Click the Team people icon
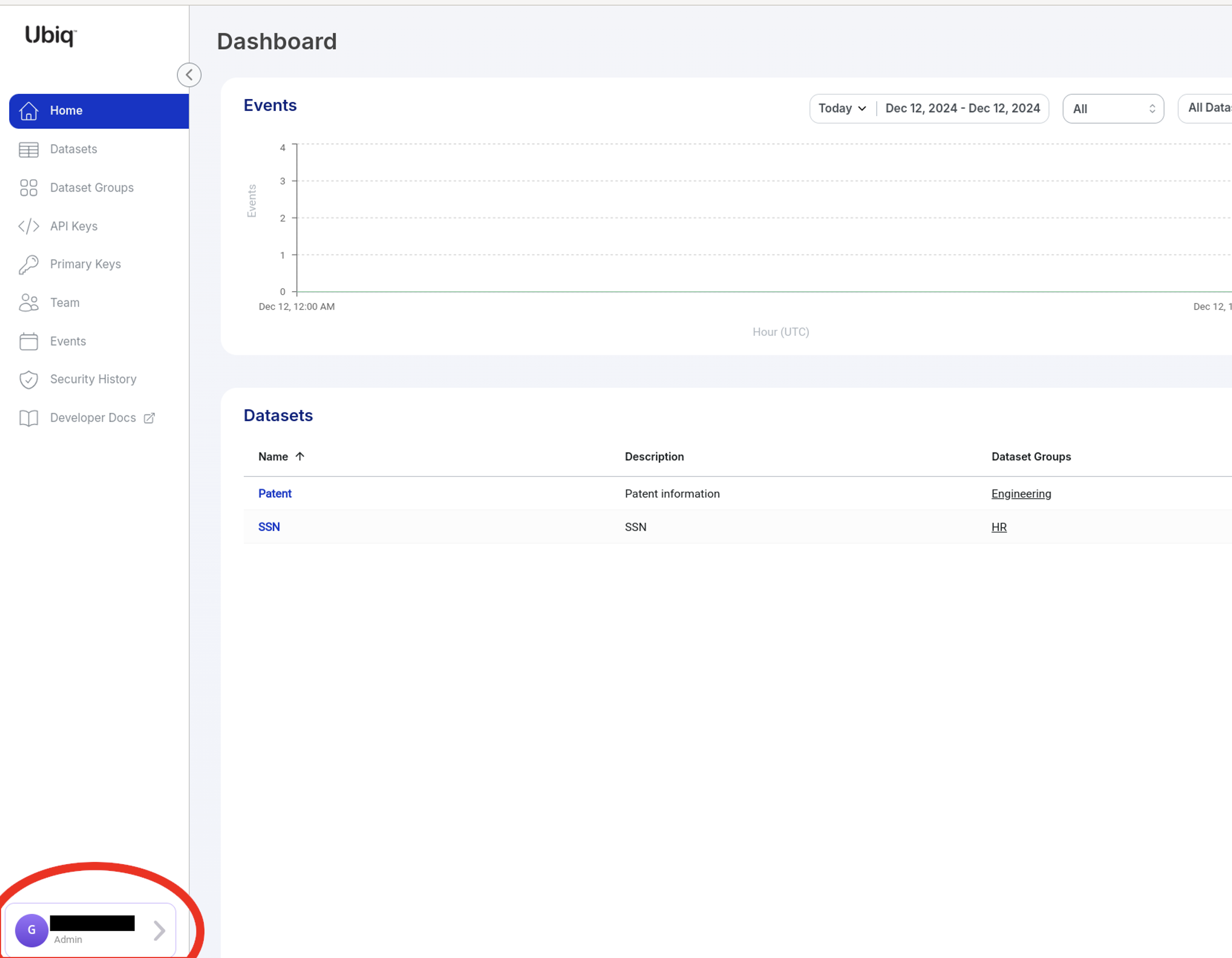1232x958 pixels. (29, 303)
